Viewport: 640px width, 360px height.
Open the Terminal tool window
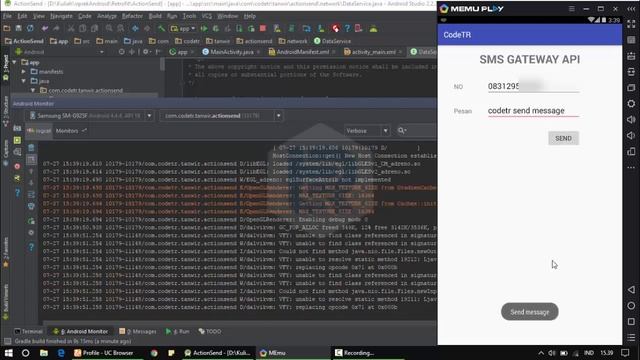click(28, 331)
